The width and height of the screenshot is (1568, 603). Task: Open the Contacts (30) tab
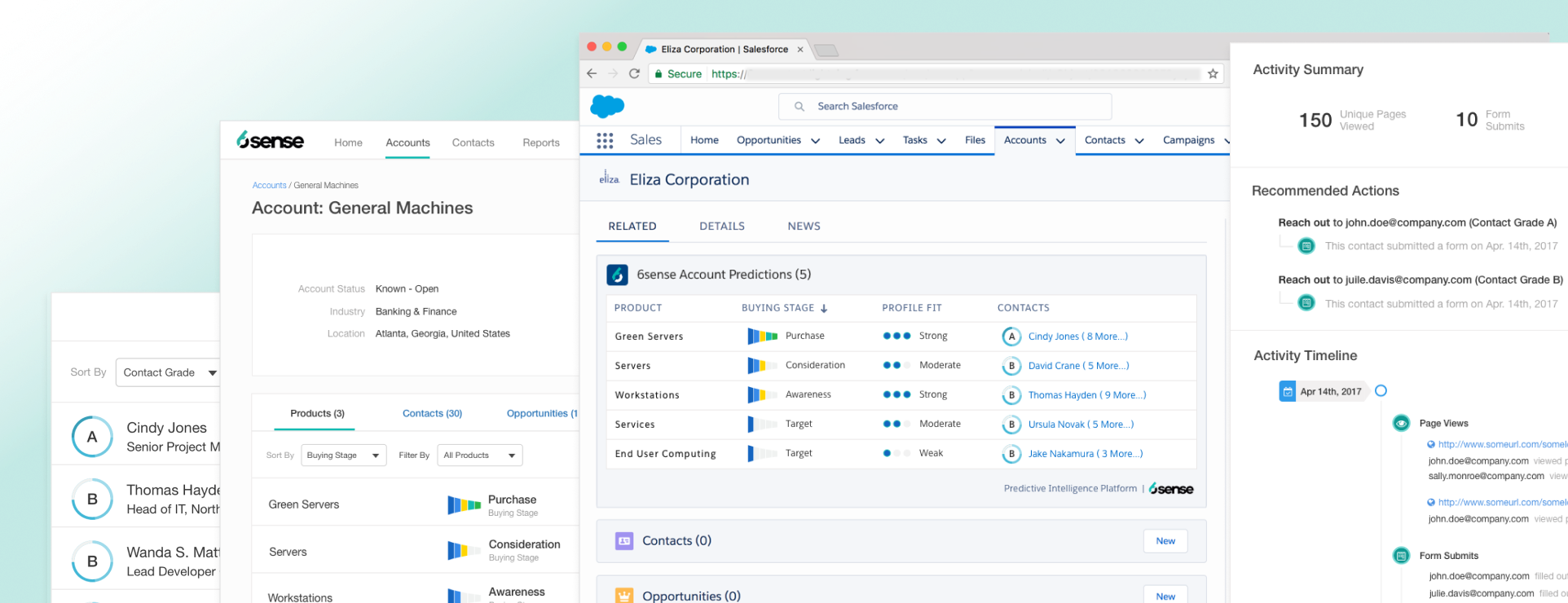(x=432, y=414)
